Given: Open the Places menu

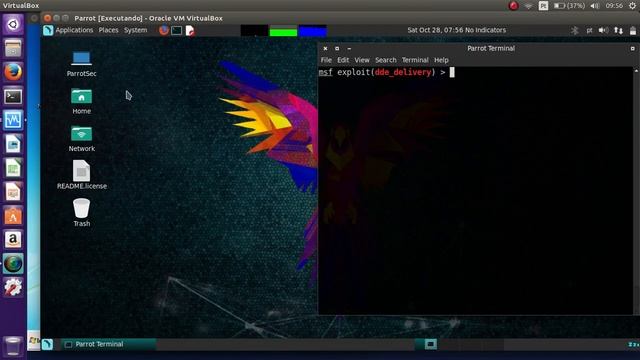Looking at the screenshot, I should click(108, 30).
